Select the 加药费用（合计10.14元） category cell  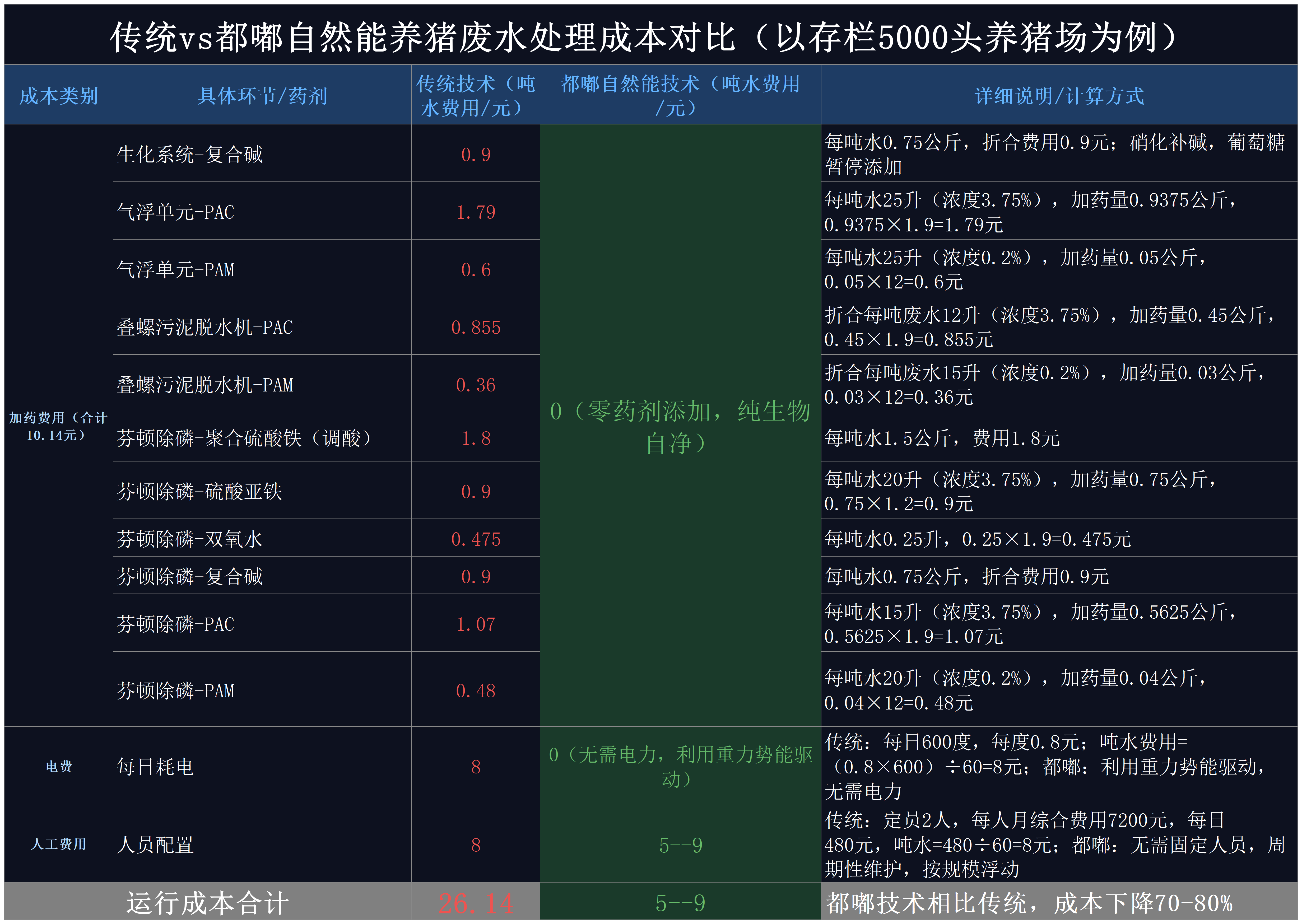59,426
